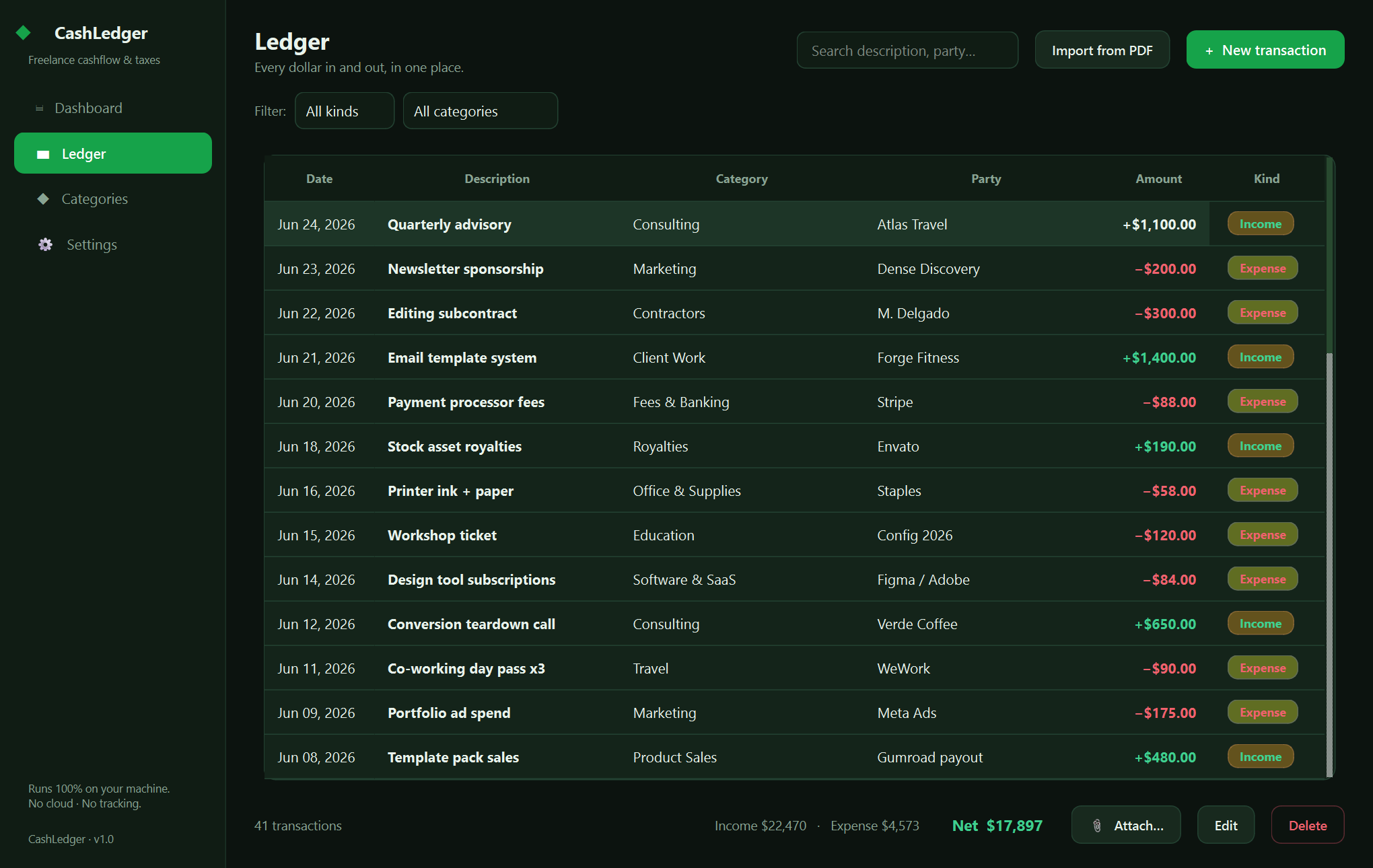Click the Income badge for Forge Fitness
Viewport: 1373px width, 868px height.
(x=1261, y=357)
